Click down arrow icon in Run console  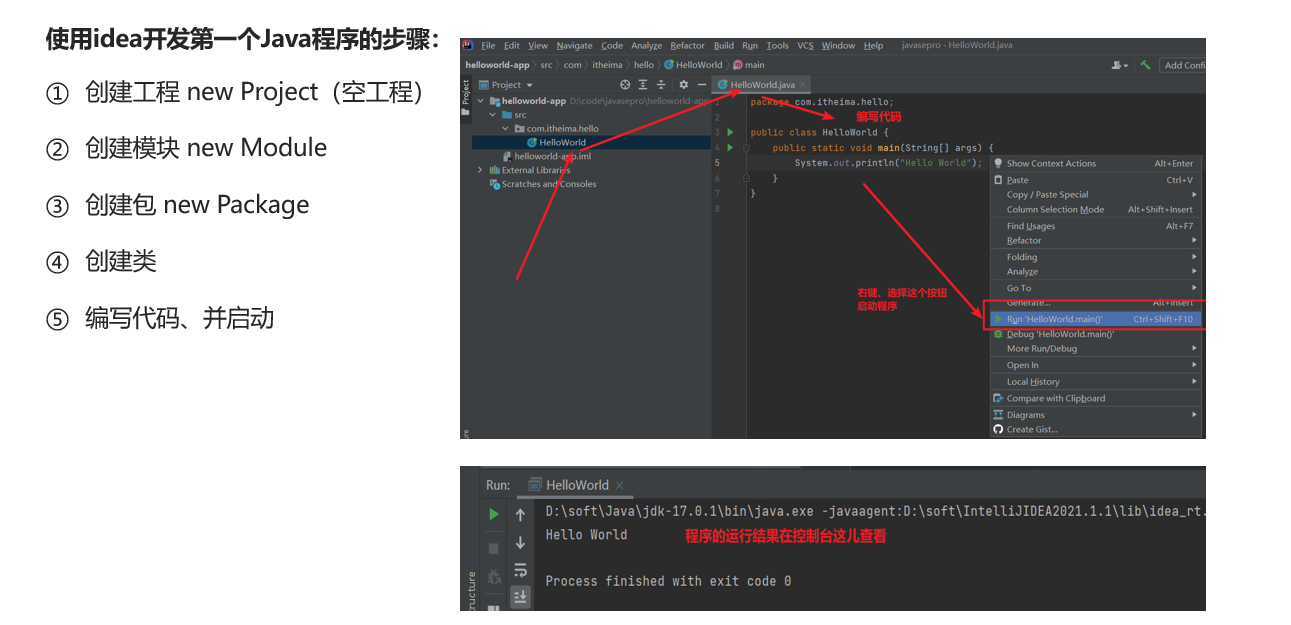[520, 543]
